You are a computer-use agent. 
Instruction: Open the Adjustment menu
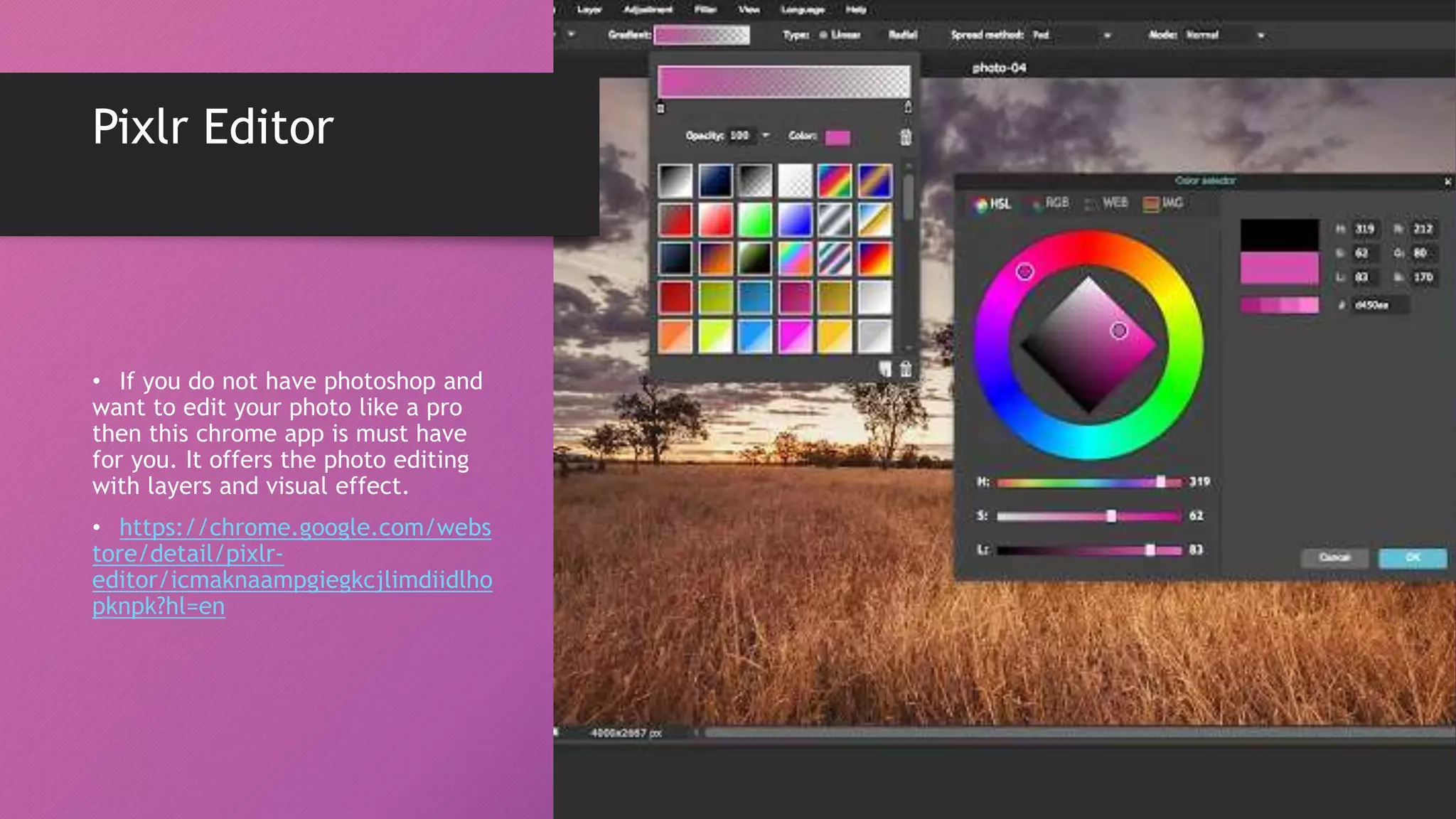pyautogui.click(x=648, y=10)
